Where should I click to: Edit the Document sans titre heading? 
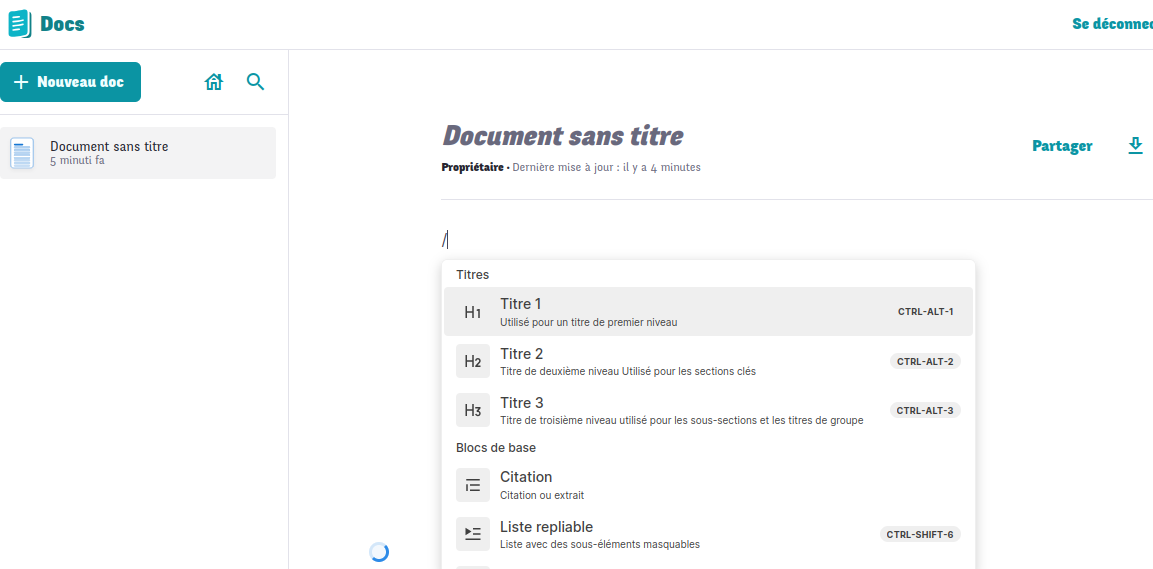[563, 136]
